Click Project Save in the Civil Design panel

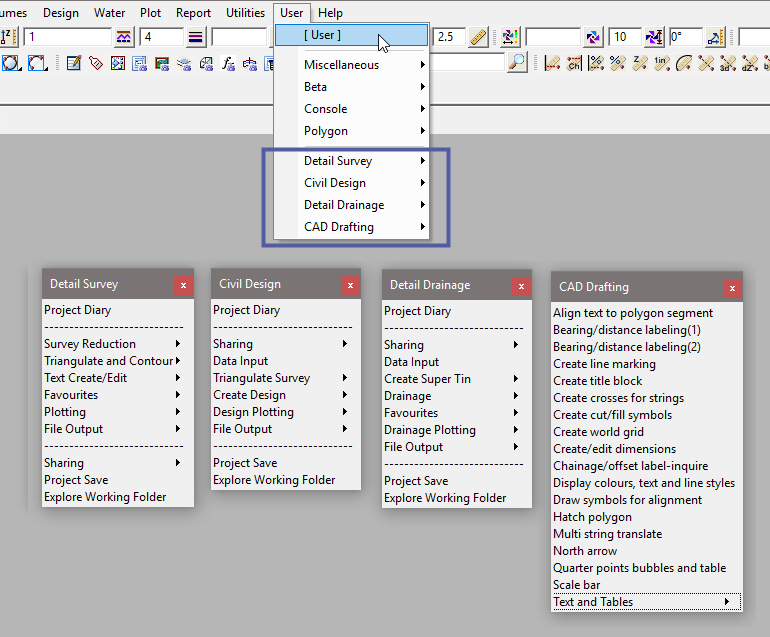(x=245, y=463)
